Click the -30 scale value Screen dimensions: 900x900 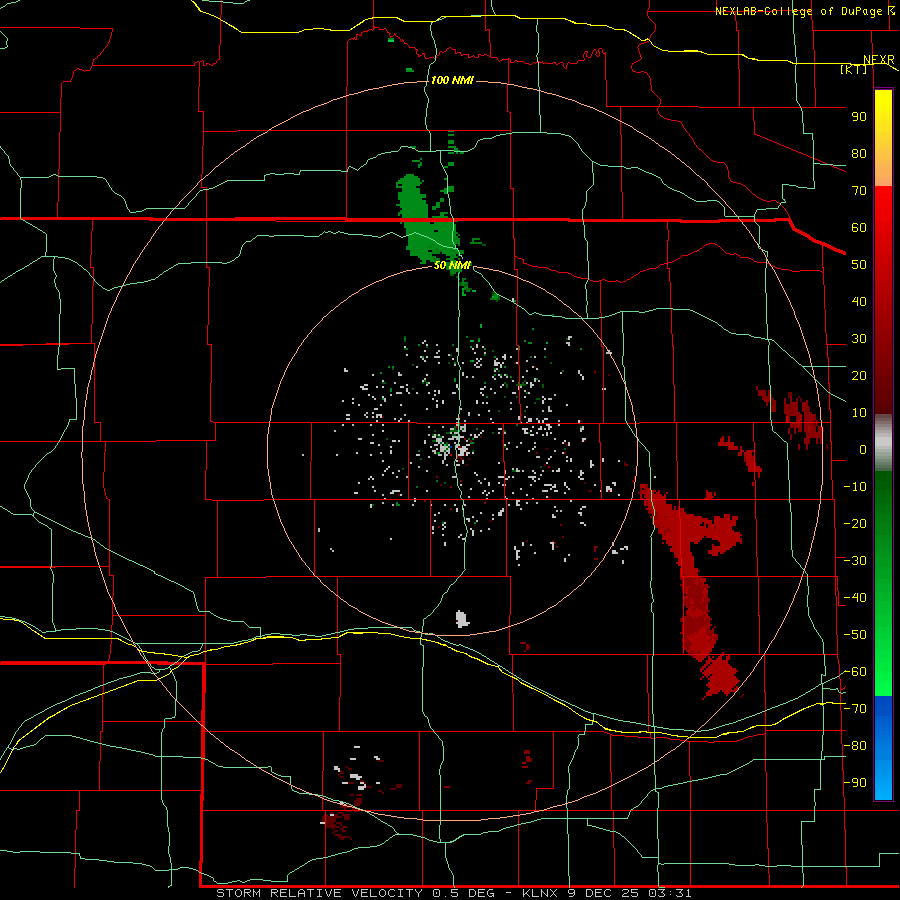[x=855, y=561]
